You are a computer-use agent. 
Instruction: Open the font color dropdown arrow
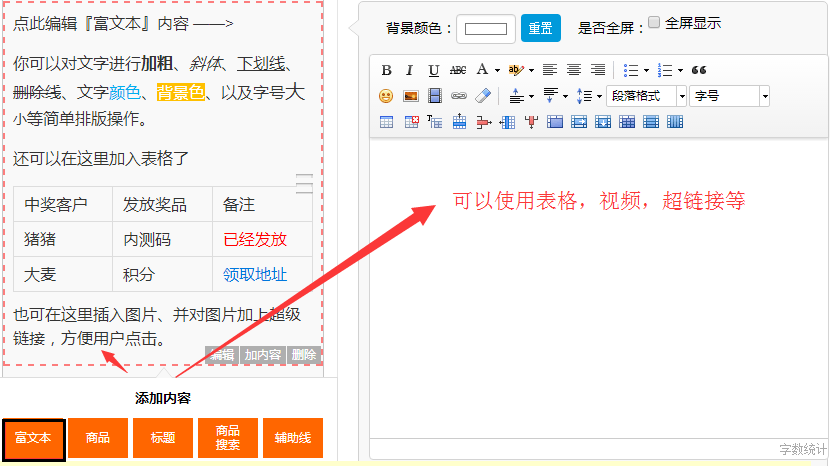(497, 70)
